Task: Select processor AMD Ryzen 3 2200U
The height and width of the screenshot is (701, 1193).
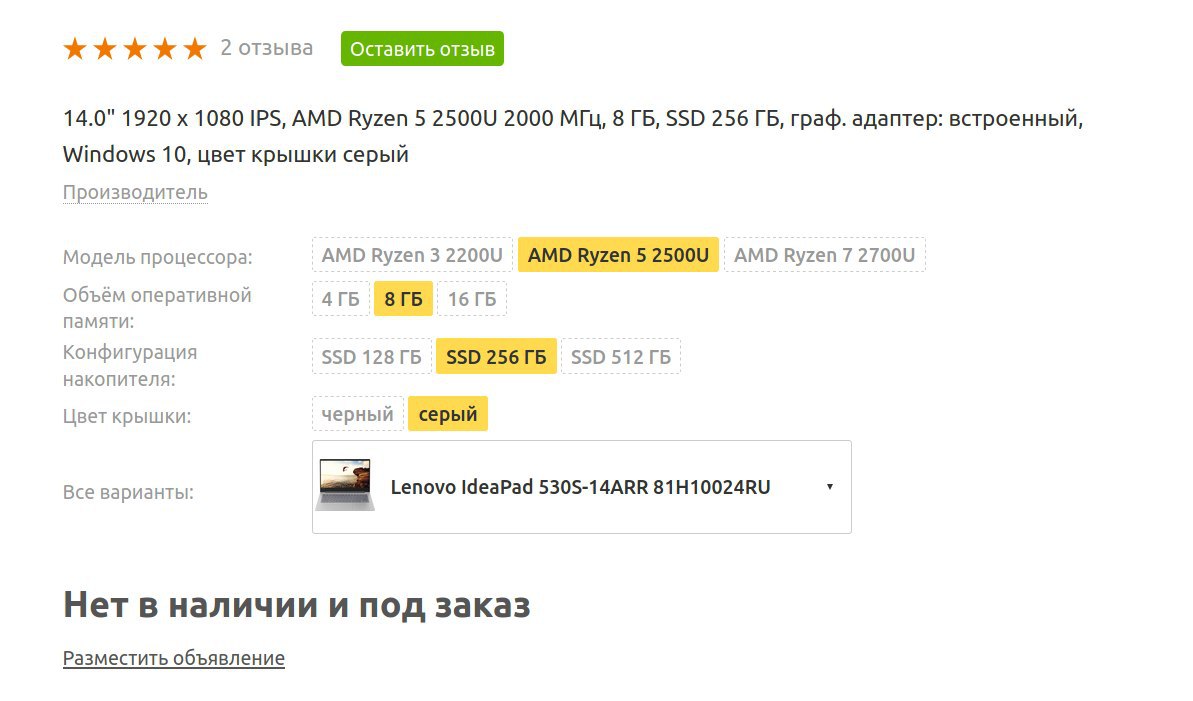Action: 412,255
